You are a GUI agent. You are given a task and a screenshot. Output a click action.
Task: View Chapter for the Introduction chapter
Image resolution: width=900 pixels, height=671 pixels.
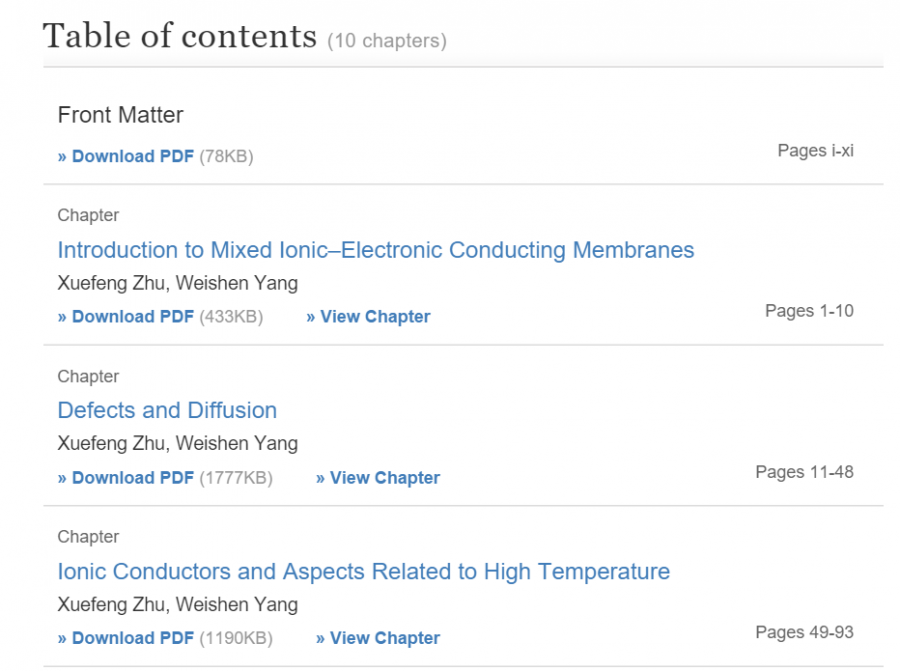368,317
